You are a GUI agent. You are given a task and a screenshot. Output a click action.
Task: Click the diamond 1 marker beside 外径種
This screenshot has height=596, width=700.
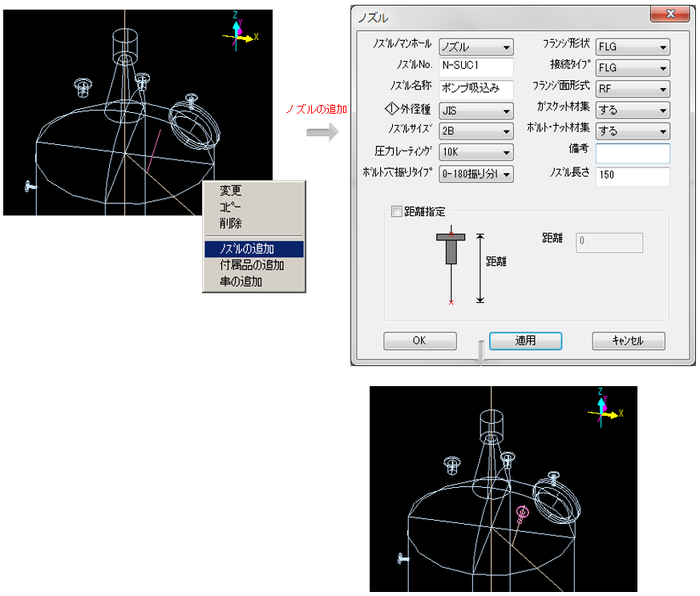[392, 111]
